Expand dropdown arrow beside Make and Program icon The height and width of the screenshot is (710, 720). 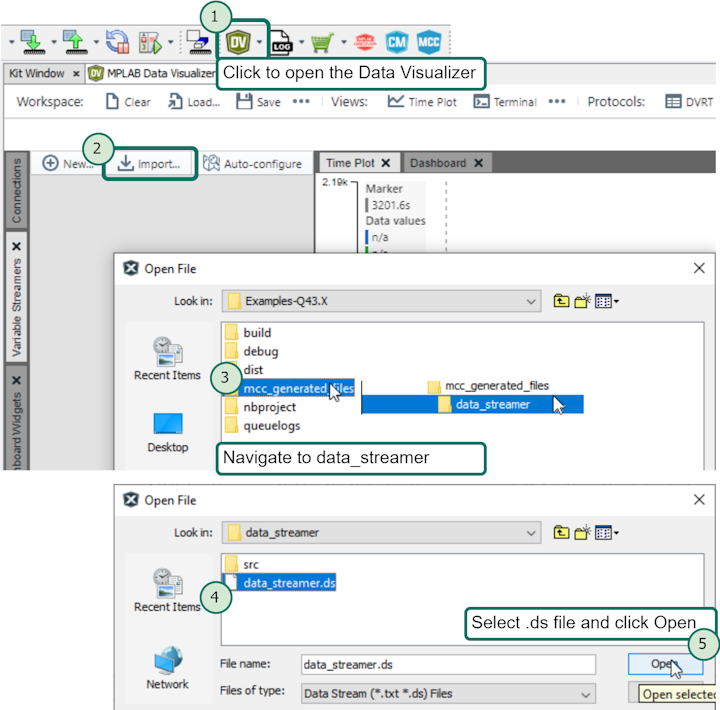(x=54, y=42)
